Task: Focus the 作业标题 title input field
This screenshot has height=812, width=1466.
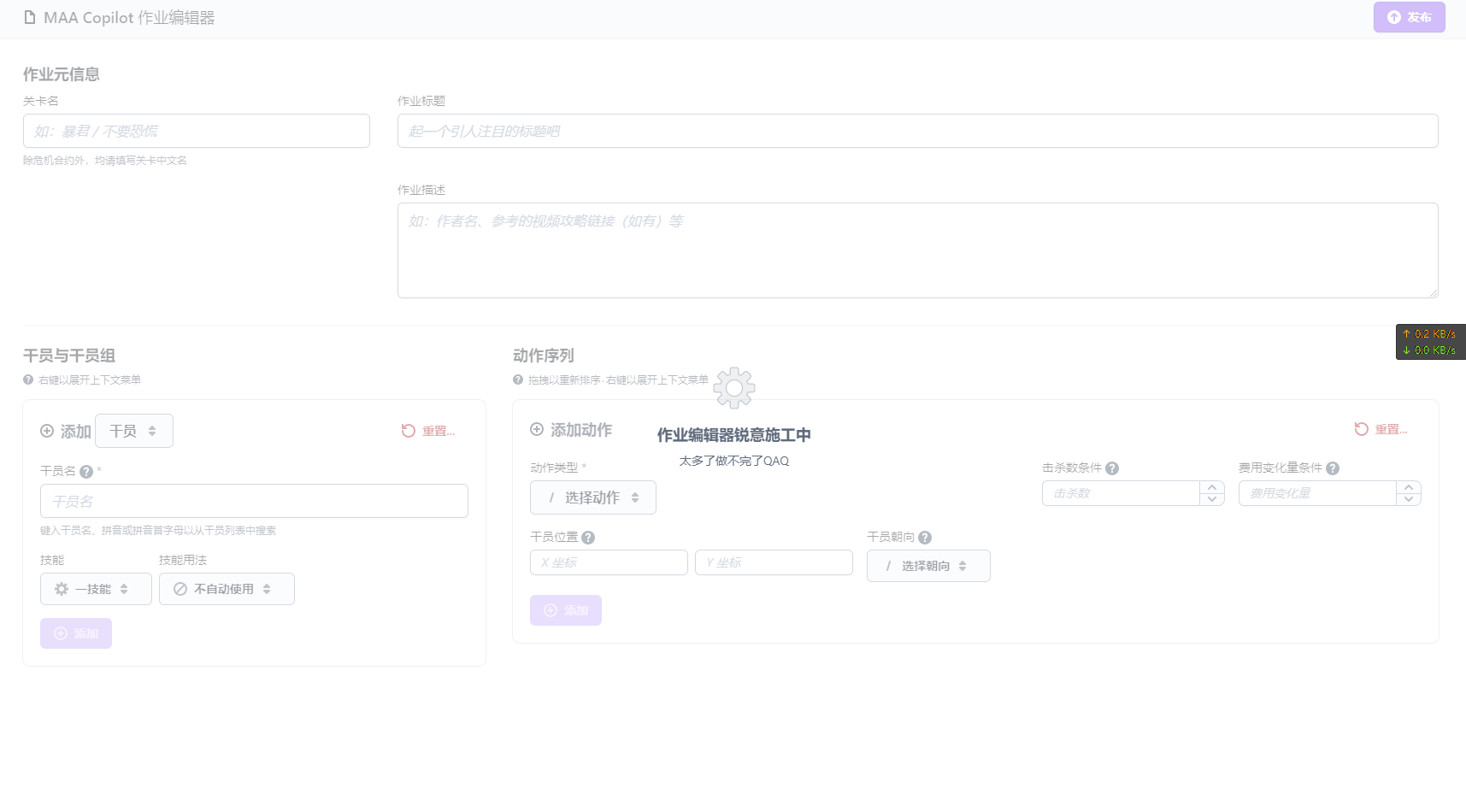Action: 917,131
